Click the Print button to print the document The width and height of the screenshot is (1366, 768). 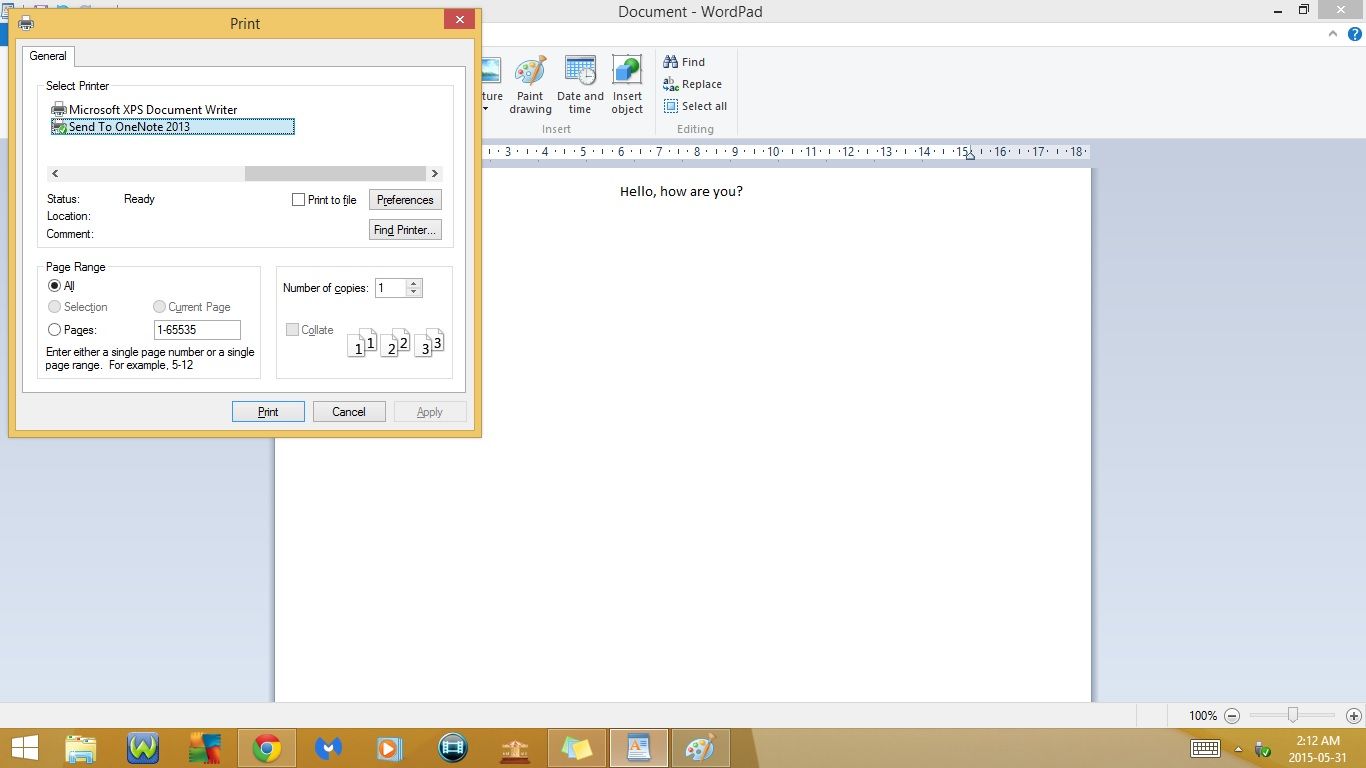268,411
